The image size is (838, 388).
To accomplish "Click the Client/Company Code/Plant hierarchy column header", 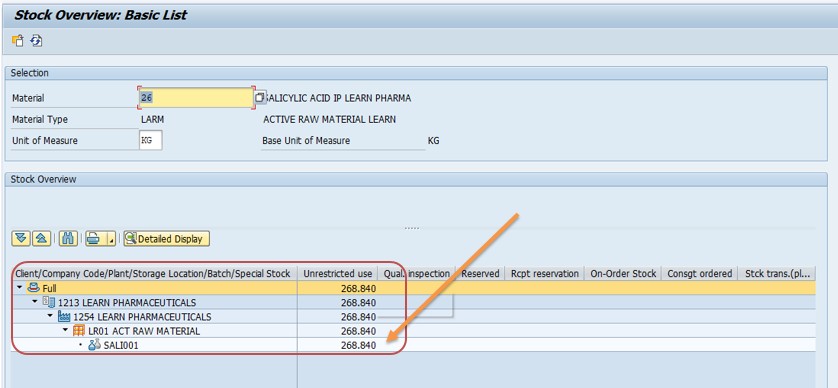I will pos(154,274).
